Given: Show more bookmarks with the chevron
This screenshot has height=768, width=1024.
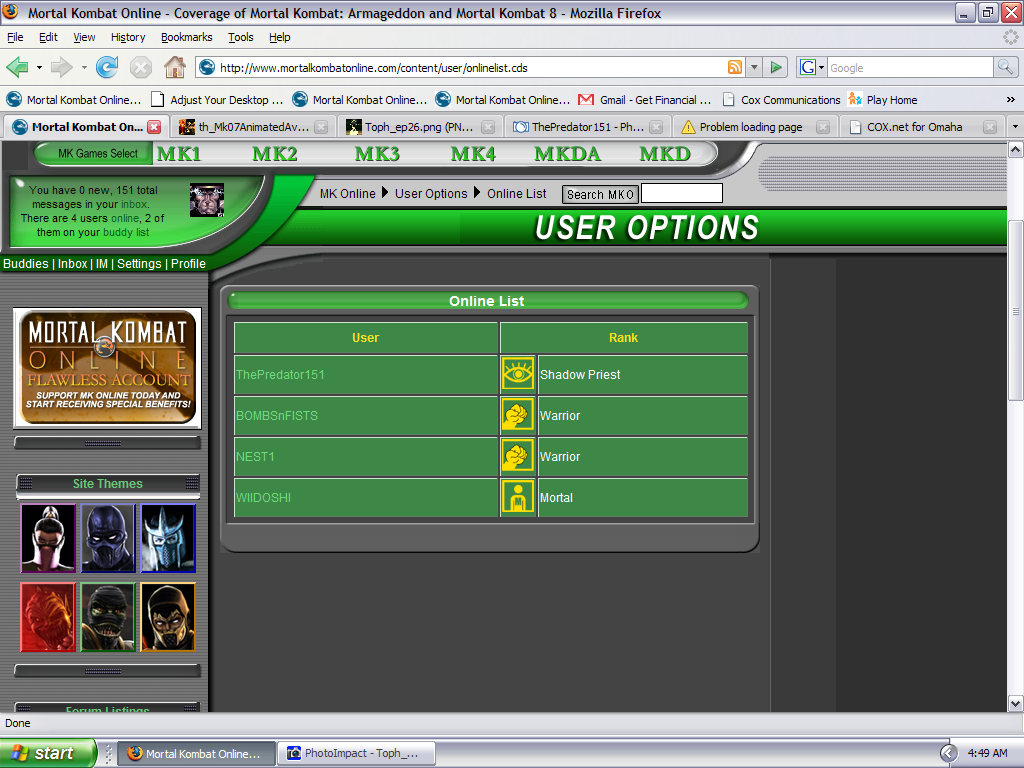Looking at the screenshot, I should (1010, 100).
